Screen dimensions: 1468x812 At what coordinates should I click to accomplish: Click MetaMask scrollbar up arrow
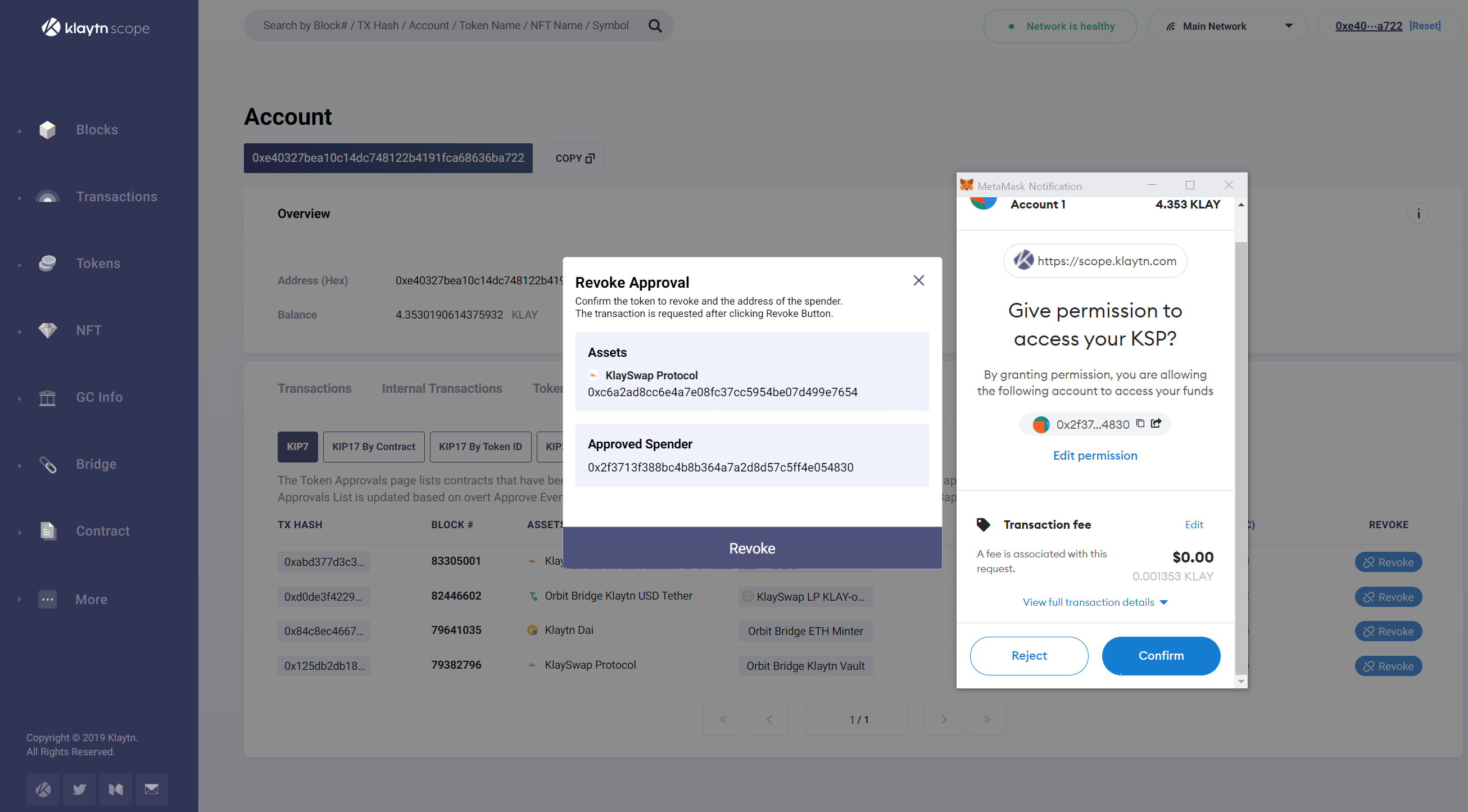tap(1240, 205)
